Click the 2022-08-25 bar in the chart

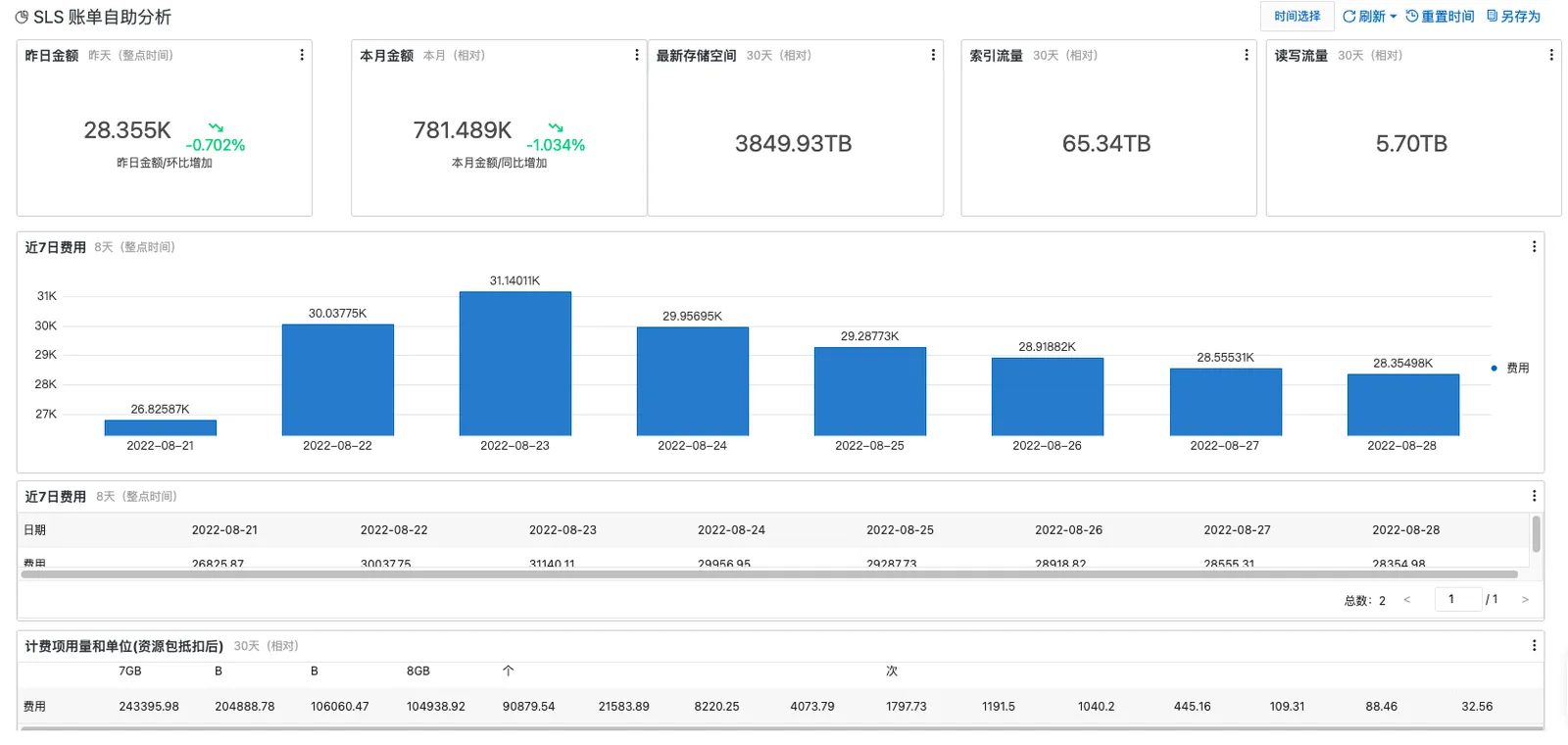pyautogui.click(x=870, y=391)
